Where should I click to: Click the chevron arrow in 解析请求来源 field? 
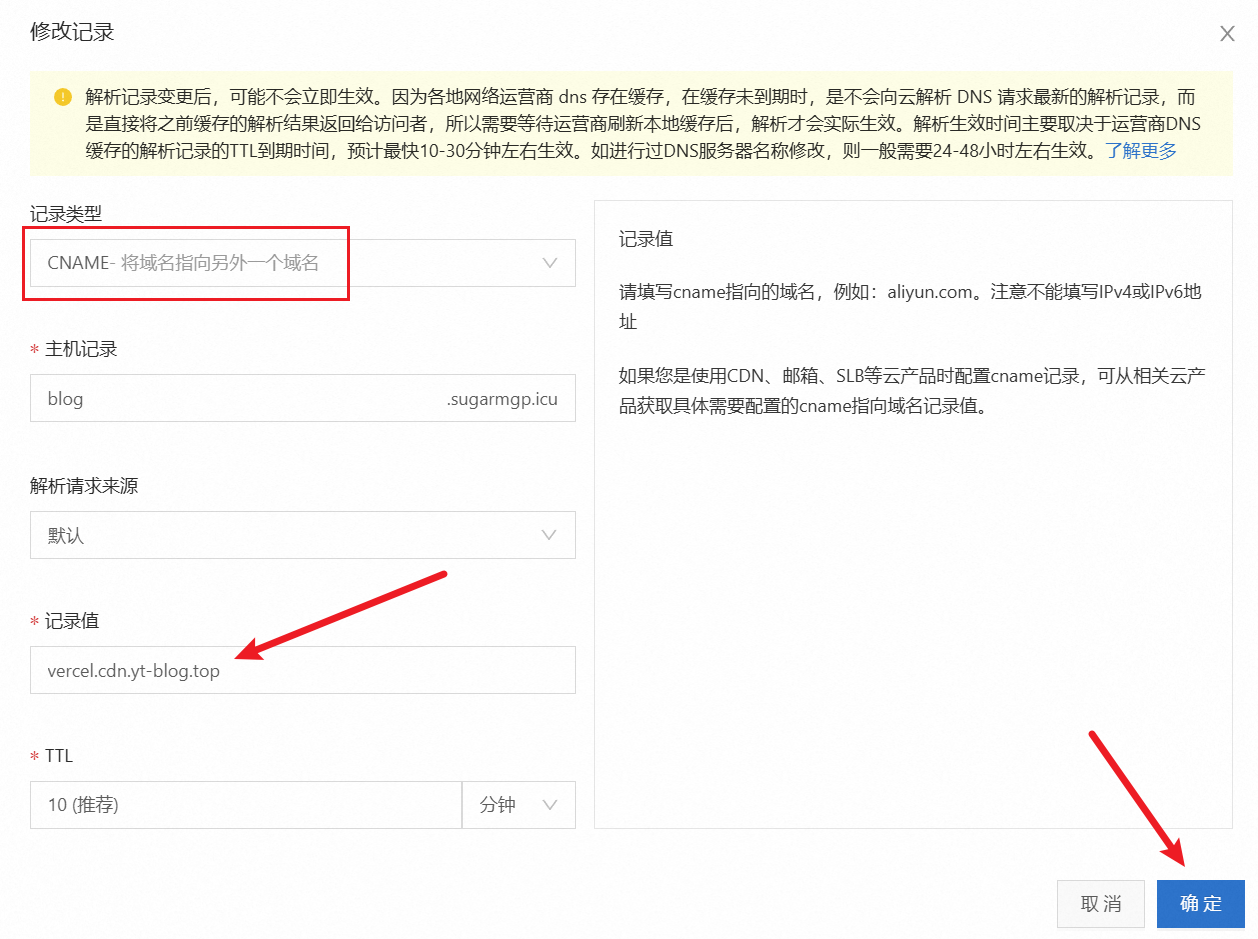click(x=549, y=535)
